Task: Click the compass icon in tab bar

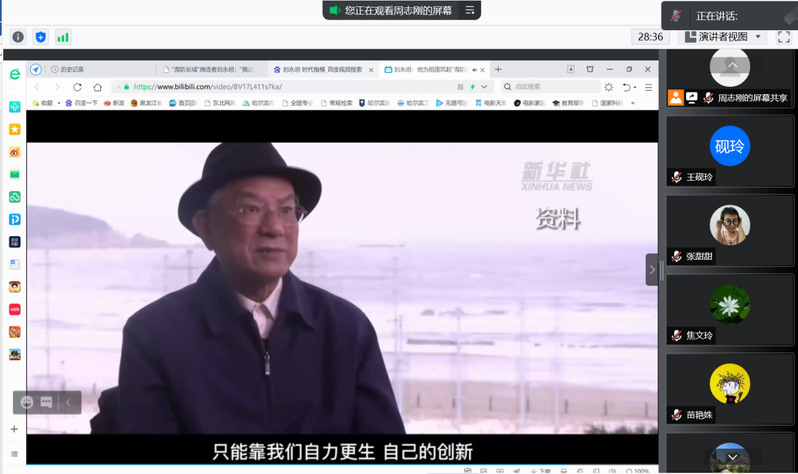Action: coord(36,70)
